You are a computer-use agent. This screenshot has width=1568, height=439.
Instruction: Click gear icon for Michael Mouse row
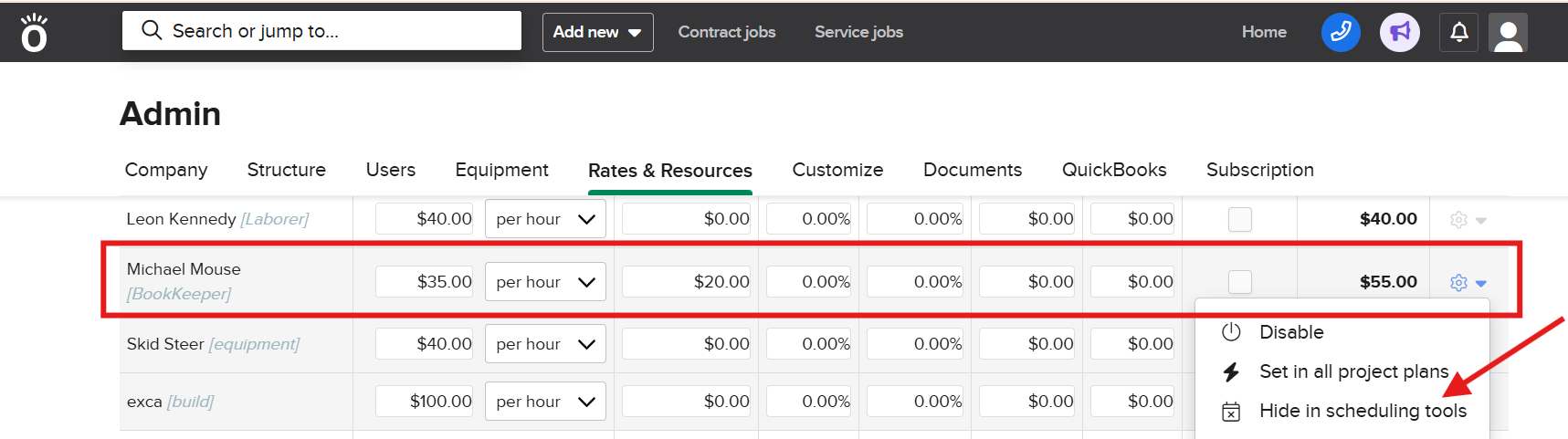coord(1458,283)
